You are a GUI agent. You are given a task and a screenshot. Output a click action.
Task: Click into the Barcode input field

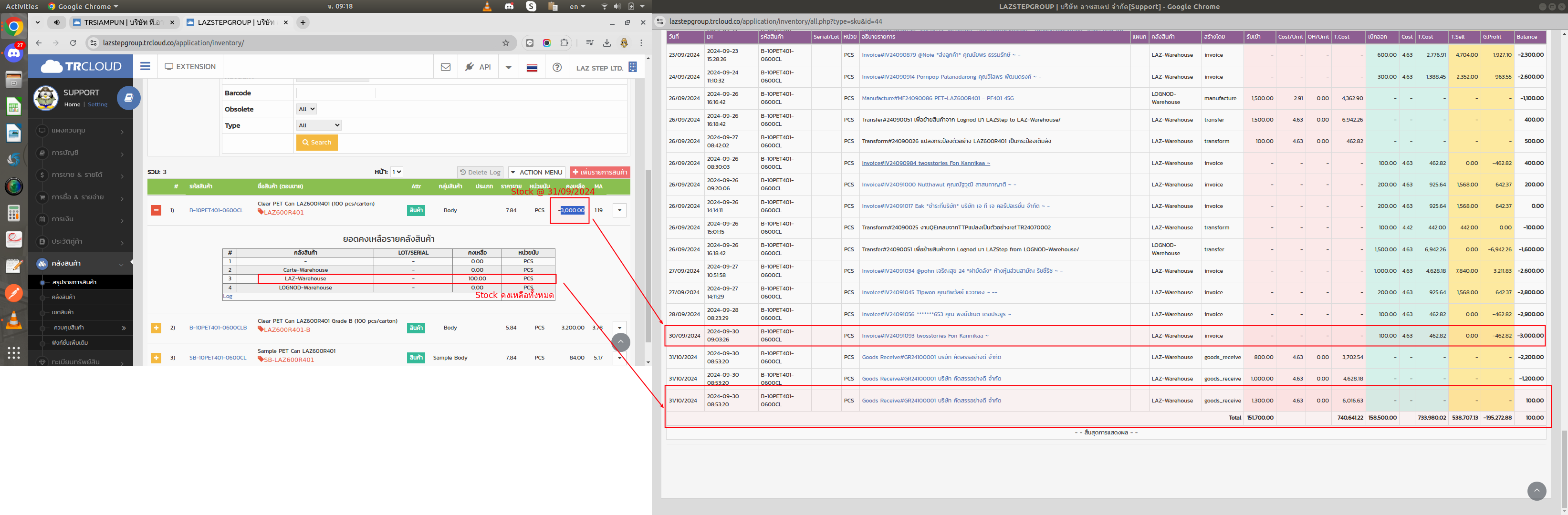click(336, 93)
